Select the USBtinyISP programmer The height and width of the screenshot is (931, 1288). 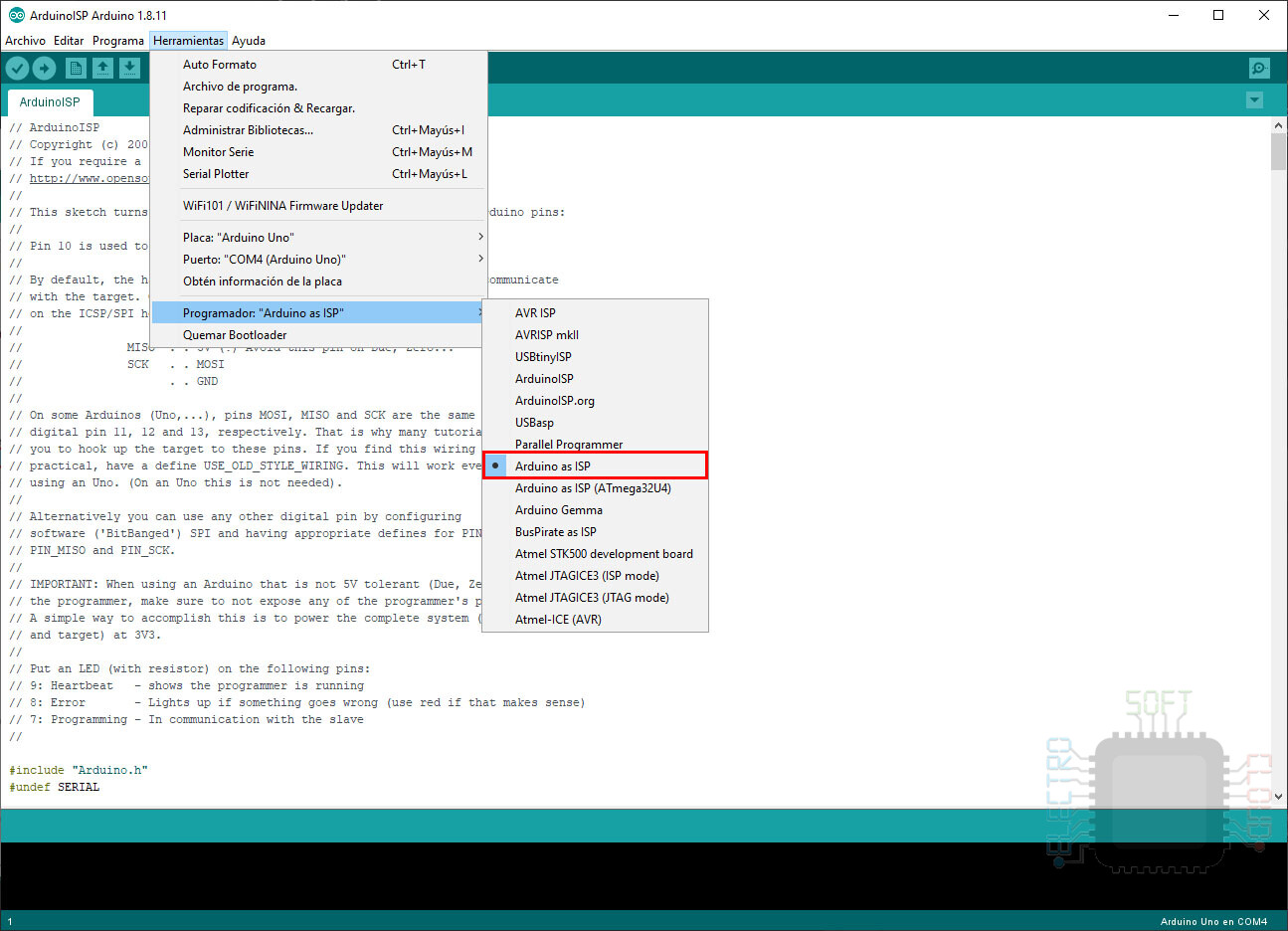click(x=595, y=357)
